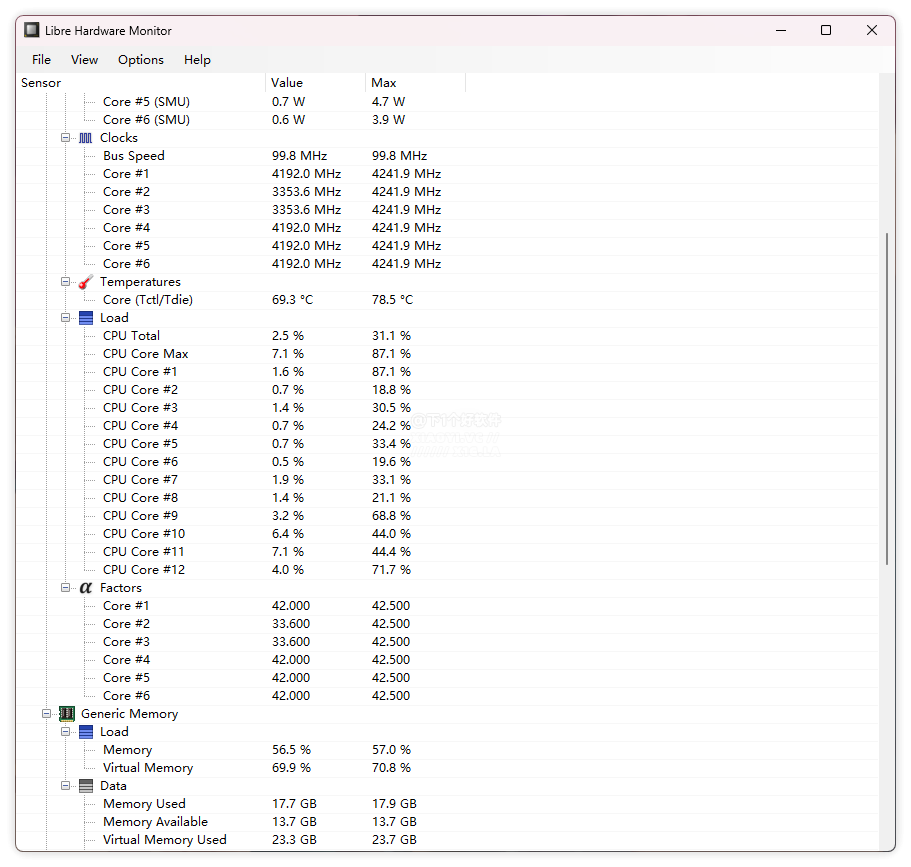This screenshot has width=911, height=867.
Task: Click the 78.5 °C max temperature
Action: point(392,300)
